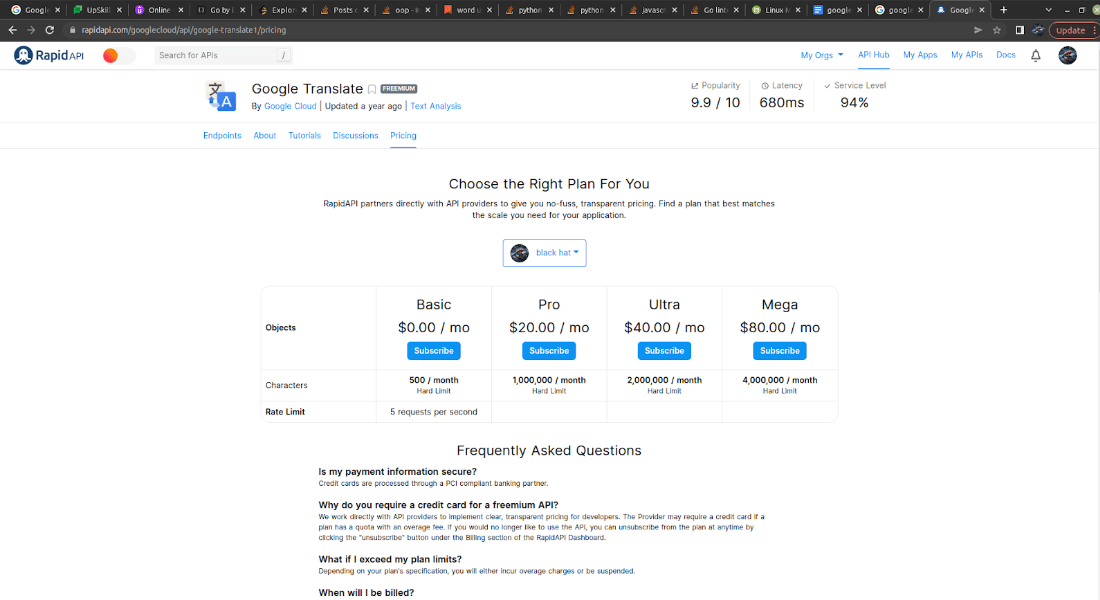Click the RapidAPI logo
This screenshot has width=1100, height=600.
pyautogui.click(x=49, y=55)
